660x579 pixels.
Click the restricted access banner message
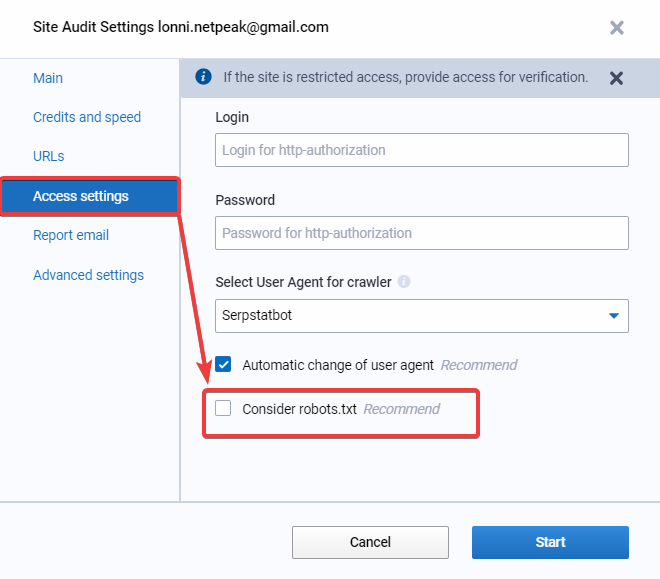click(405, 77)
